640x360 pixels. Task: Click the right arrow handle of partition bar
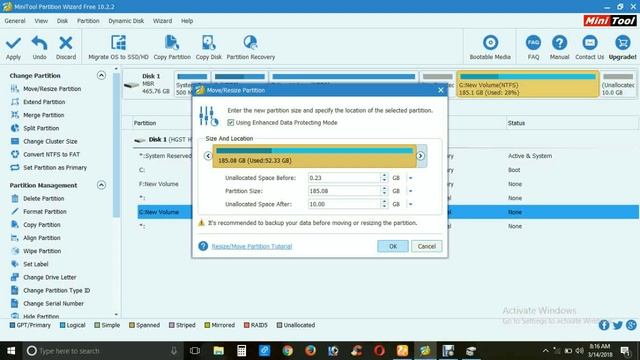point(420,156)
